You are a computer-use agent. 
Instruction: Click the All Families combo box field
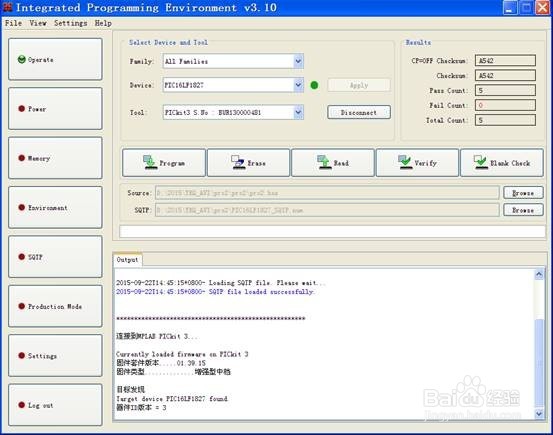(233, 61)
